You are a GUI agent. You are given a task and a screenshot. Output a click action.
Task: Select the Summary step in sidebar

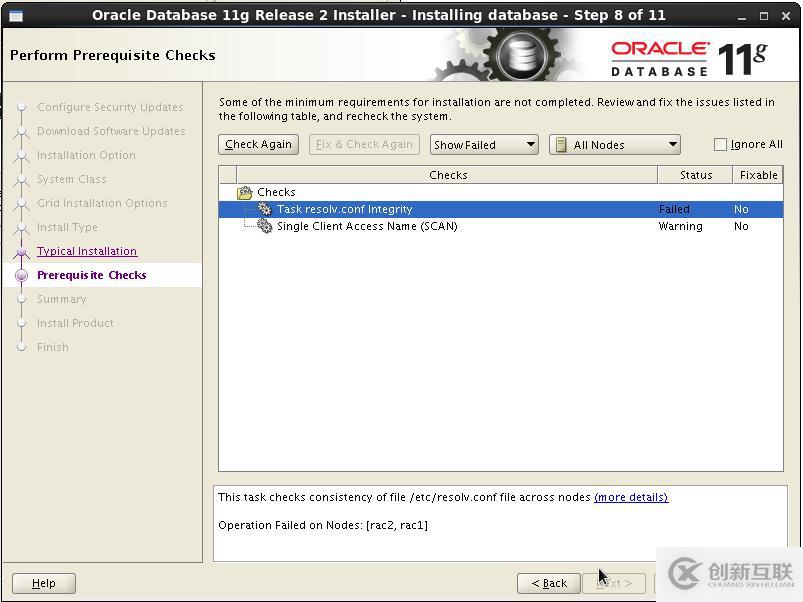(x=61, y=299)
